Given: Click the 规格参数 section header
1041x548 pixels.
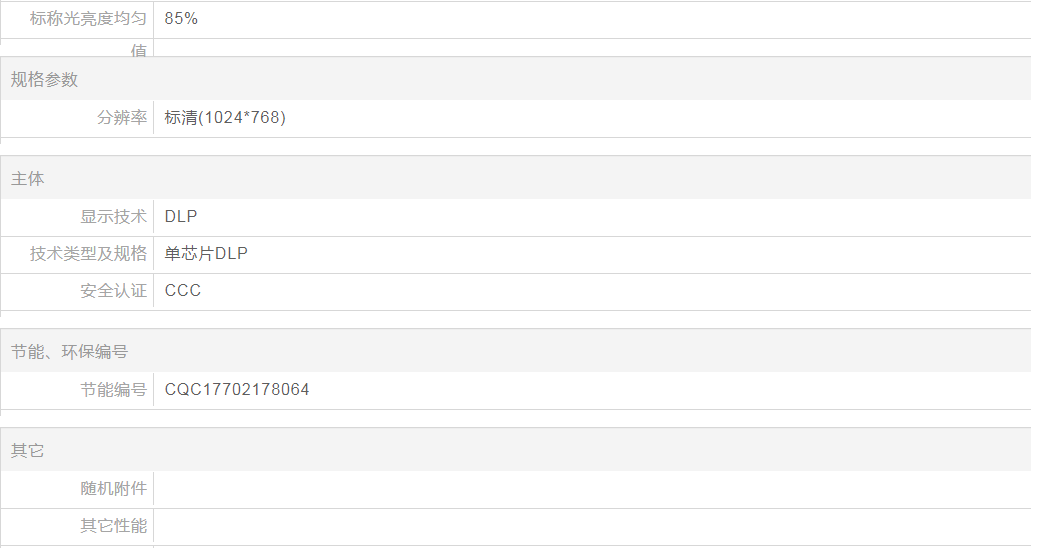Looking at the screenshot, I should click(44, 80).
